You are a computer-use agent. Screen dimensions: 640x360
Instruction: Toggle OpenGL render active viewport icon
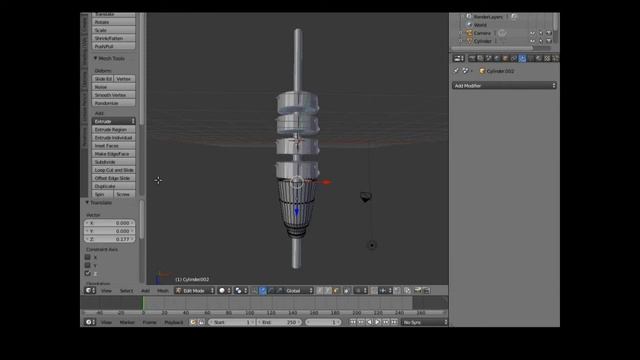pyautogui.click(x=418, y=291)
